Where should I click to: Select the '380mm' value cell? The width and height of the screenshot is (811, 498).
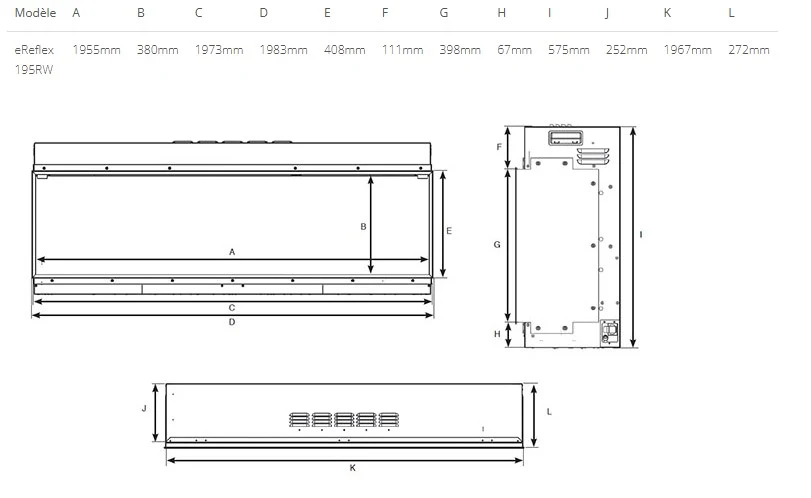(x=158, y=50)
